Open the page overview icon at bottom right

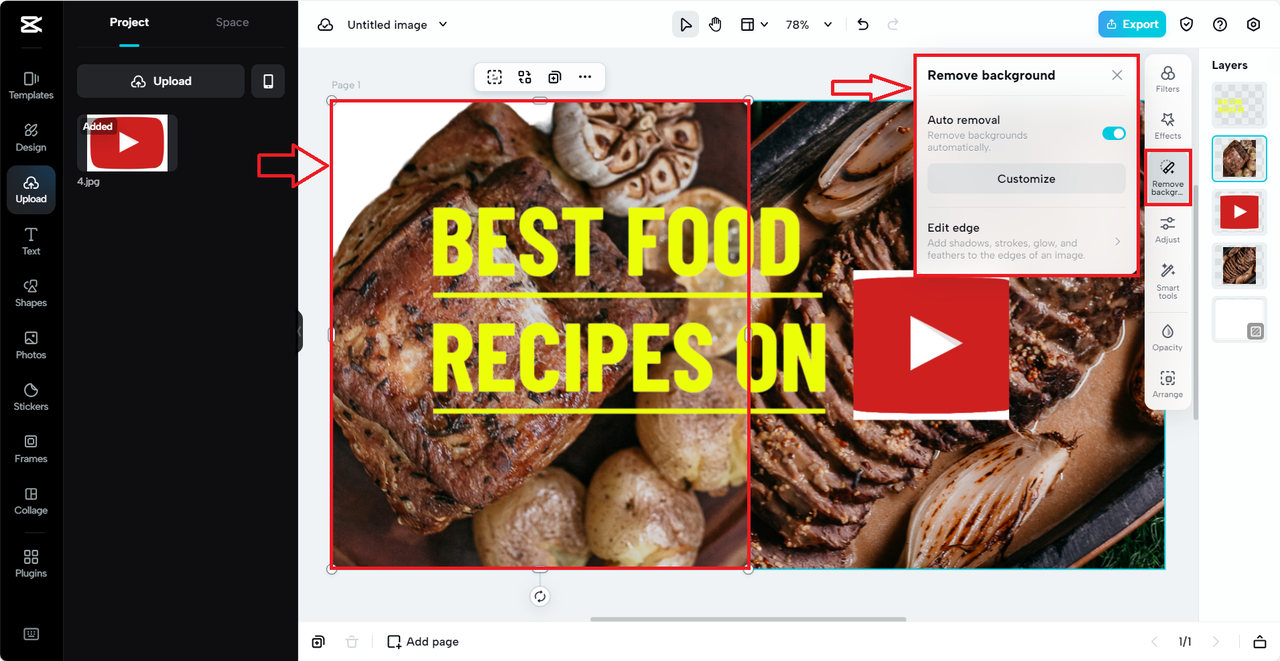(x=1259, y=642)
